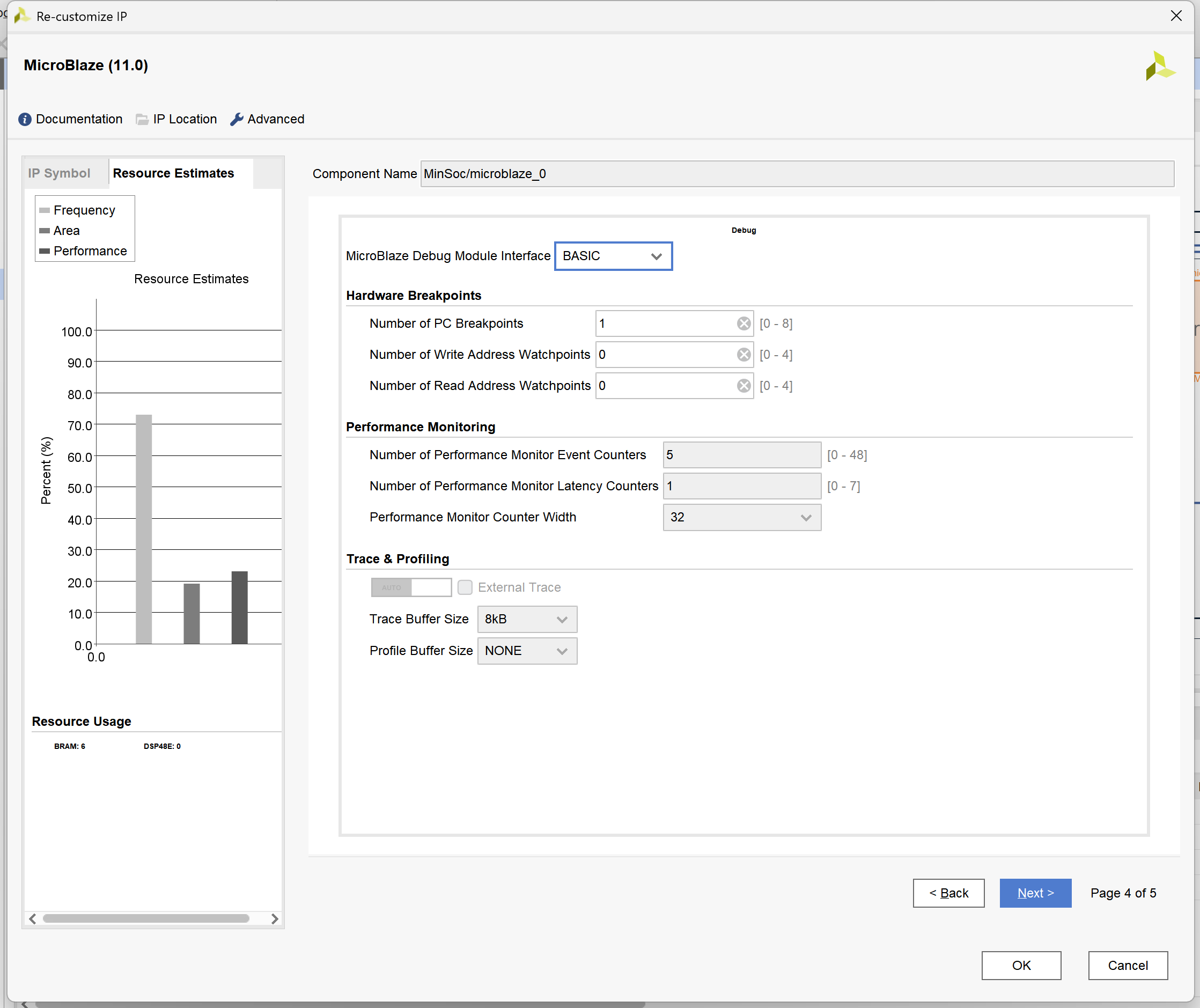1200x1008 pixels.
Task: Click the 'Performance Monitoring' section heading
Action: 421,427
